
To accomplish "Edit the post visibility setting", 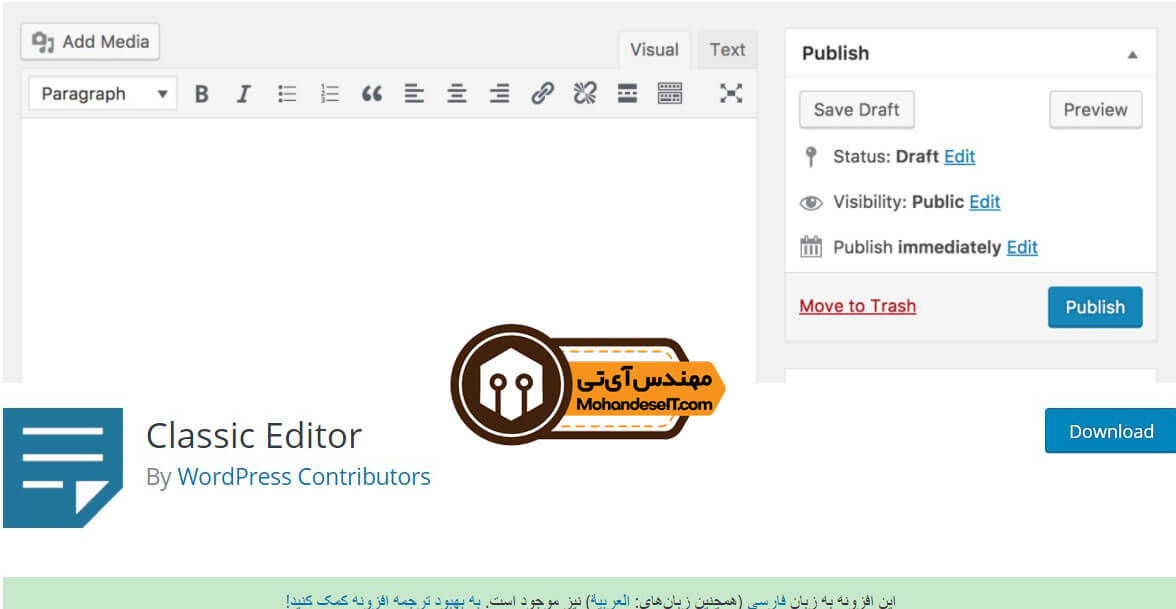I will (985, 202).
